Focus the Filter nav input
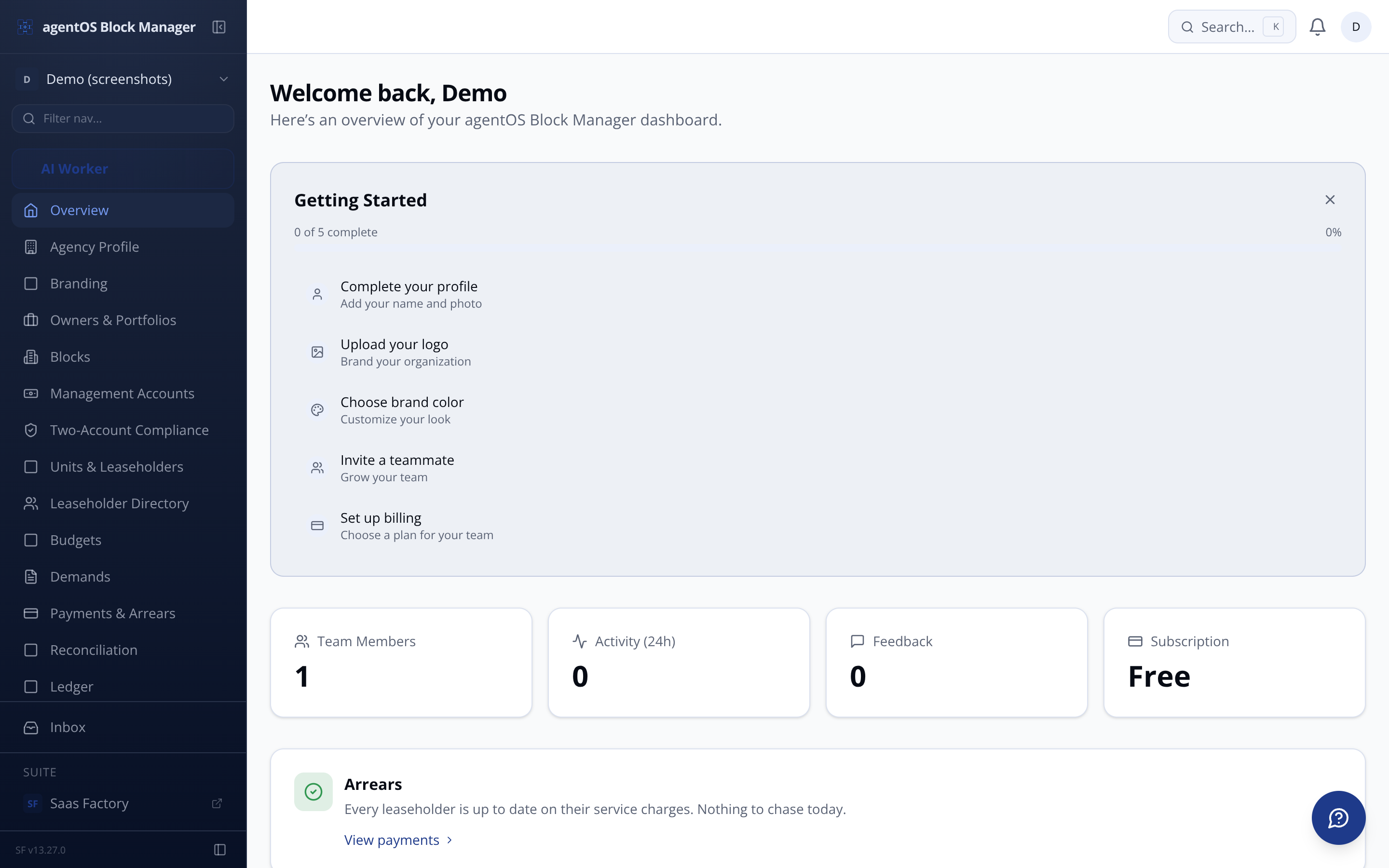 point(123,118)
